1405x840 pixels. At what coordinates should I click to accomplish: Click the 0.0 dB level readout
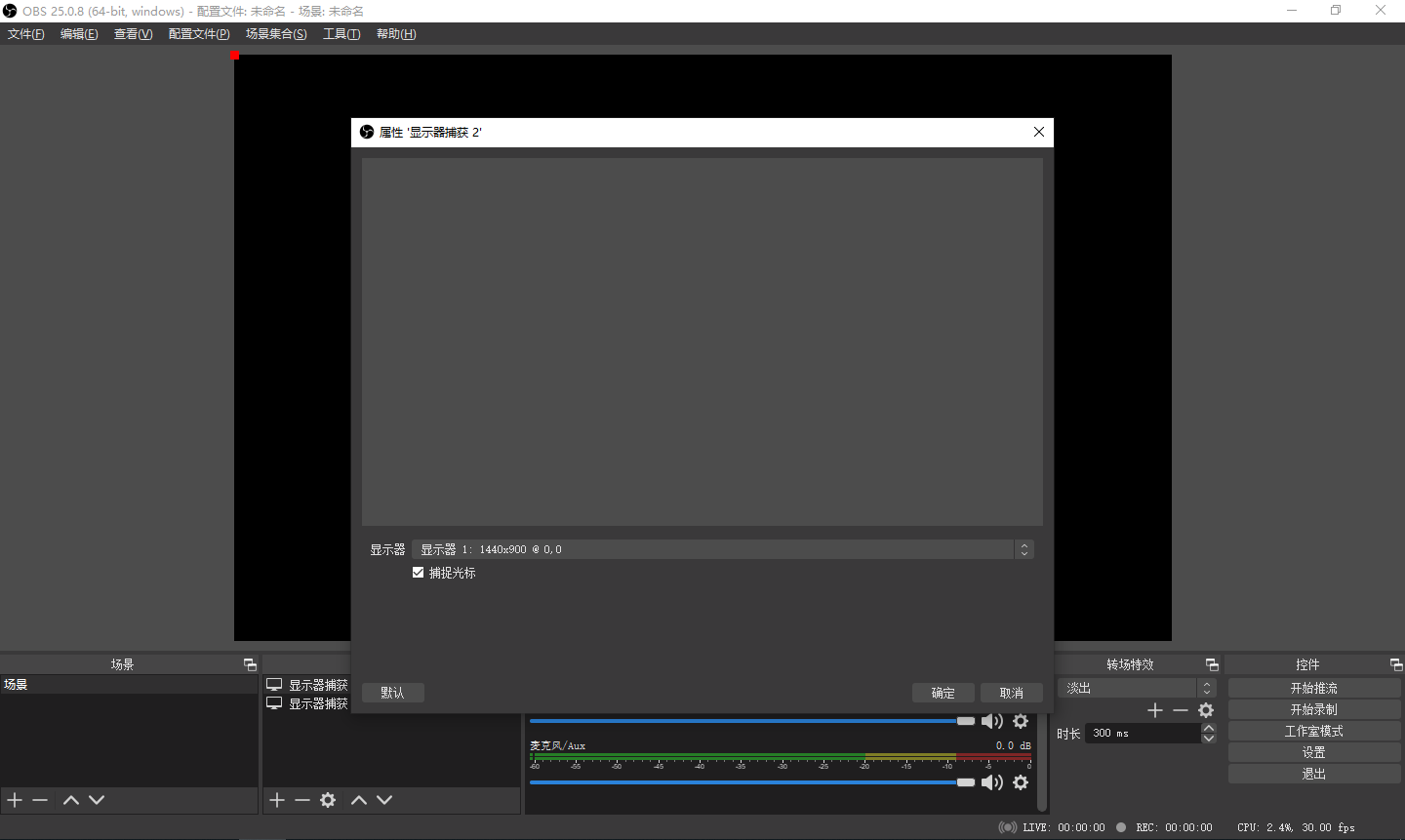(x=1013, y=745)
